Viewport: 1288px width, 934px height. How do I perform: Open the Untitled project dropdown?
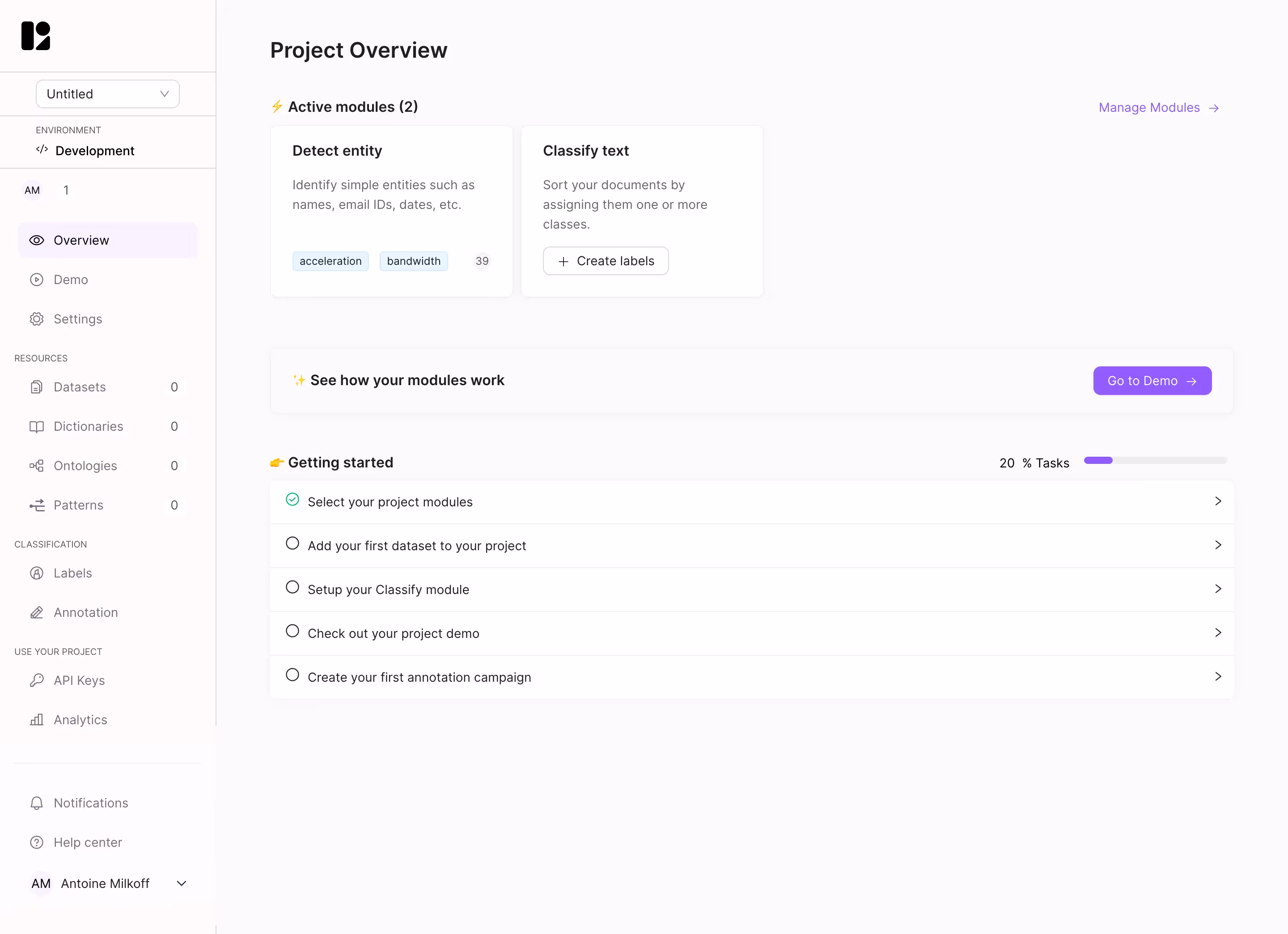(107, 94)
